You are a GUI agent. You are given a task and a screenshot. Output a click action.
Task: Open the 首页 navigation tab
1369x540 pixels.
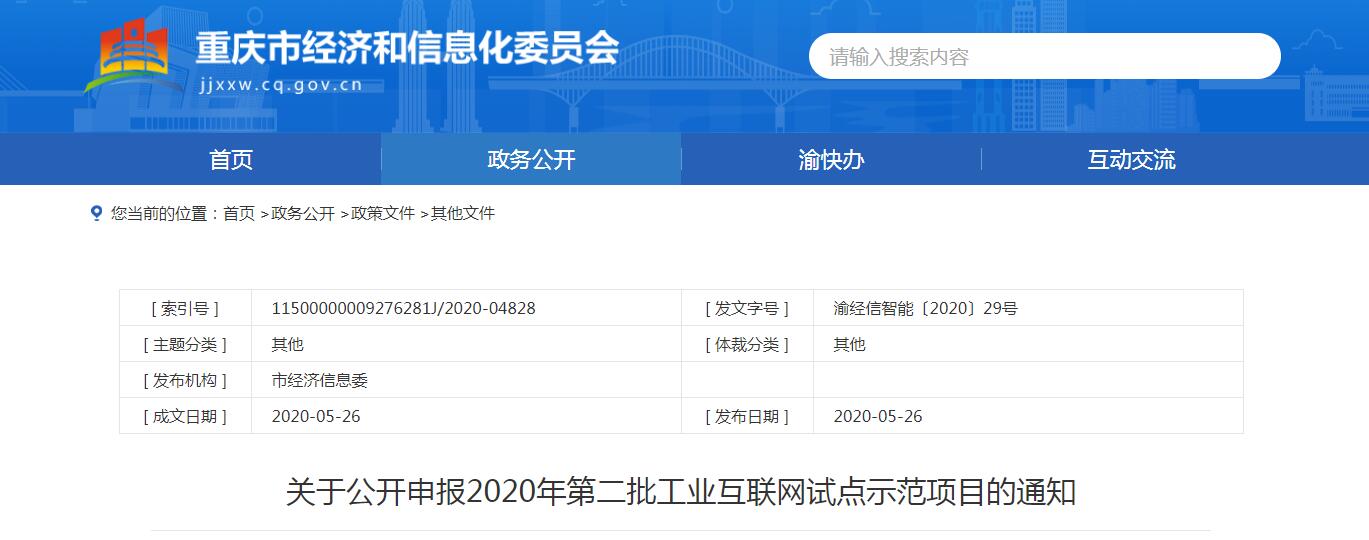click(231, 160)
